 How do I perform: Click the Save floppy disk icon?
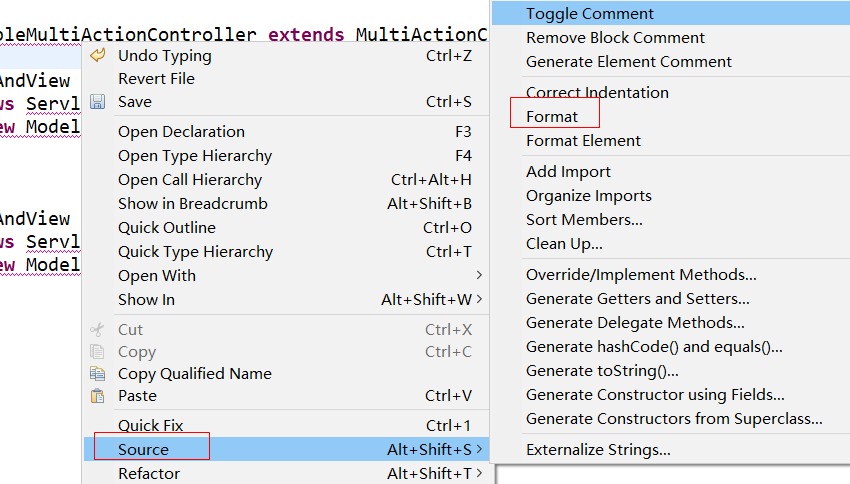(x=98, y=102)
